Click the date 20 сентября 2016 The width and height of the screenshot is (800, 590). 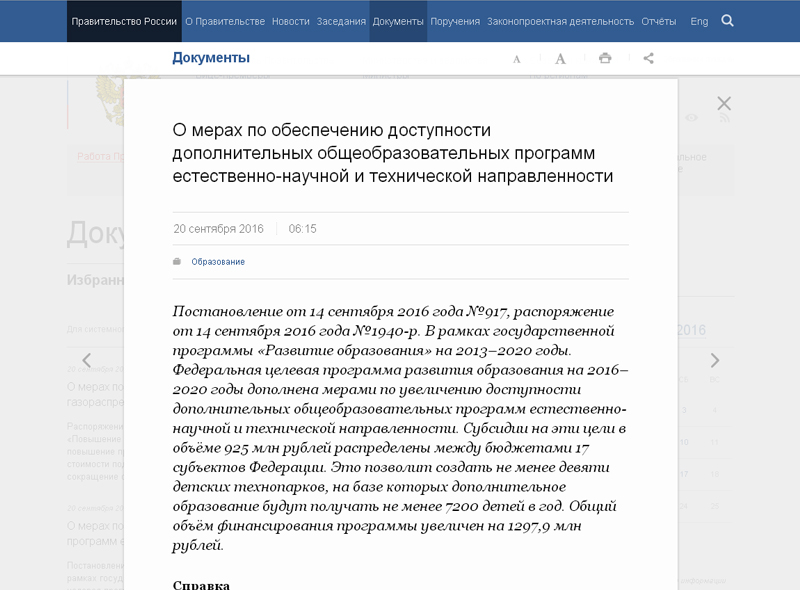pyautogui.click(x=218, y=229)
